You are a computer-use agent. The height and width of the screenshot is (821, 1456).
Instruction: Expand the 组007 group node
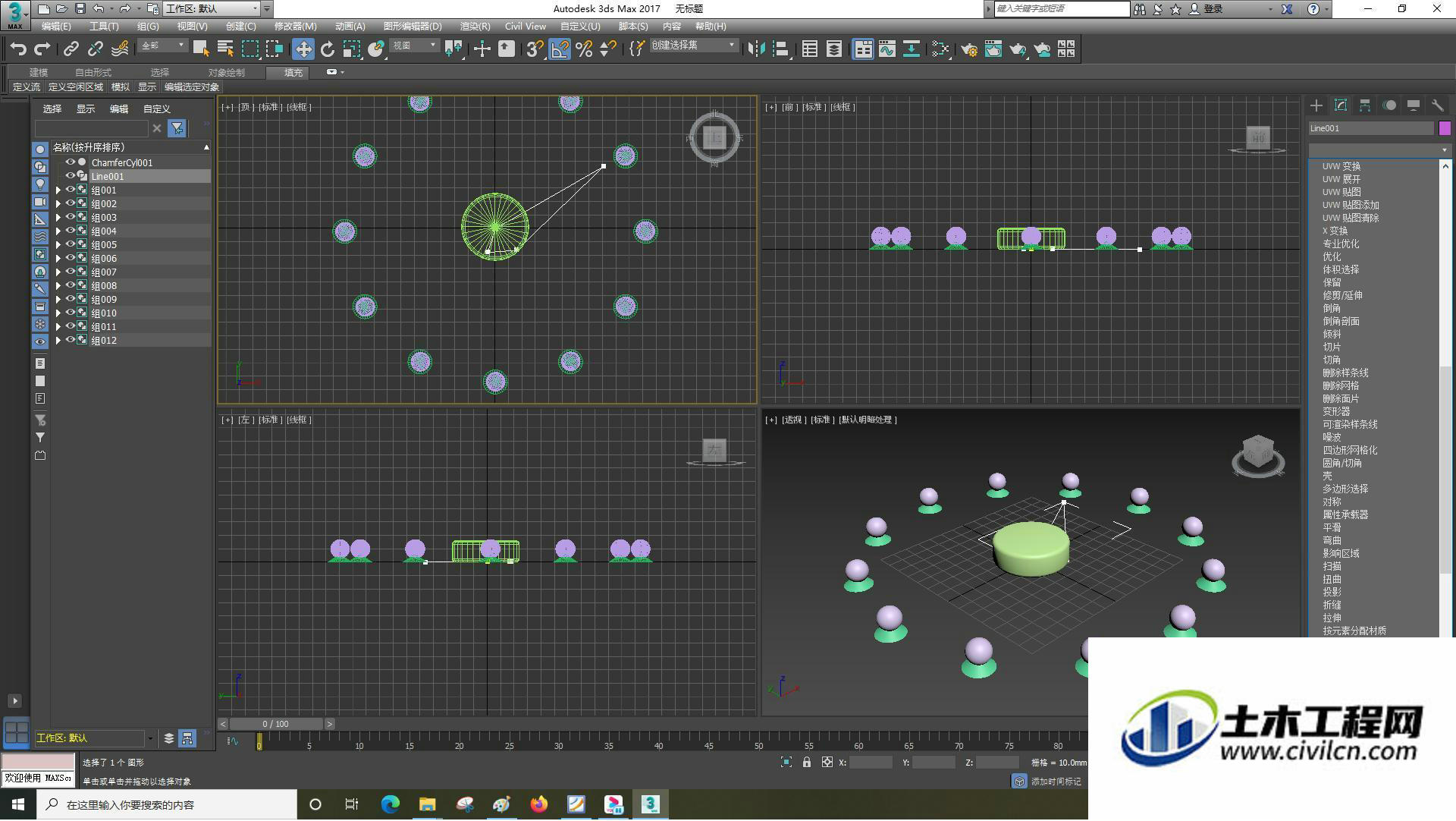click(58, 272)
